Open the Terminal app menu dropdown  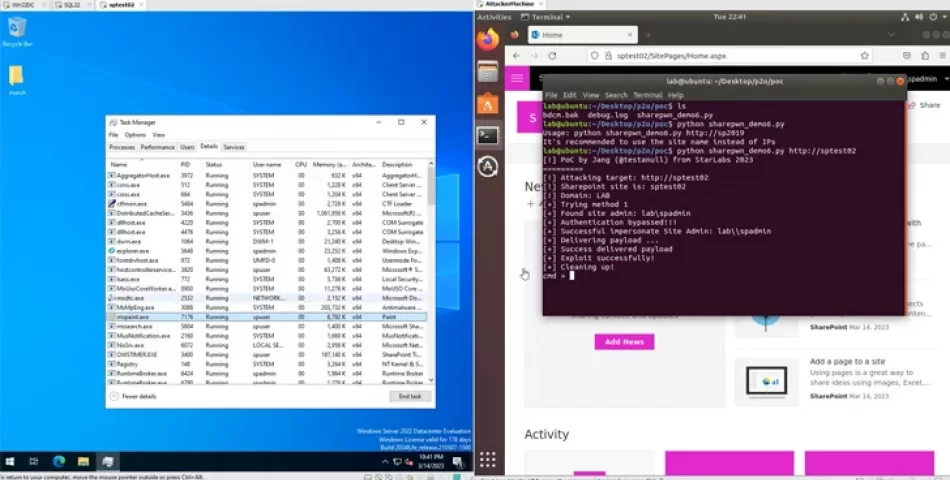[x=545, y=17]
